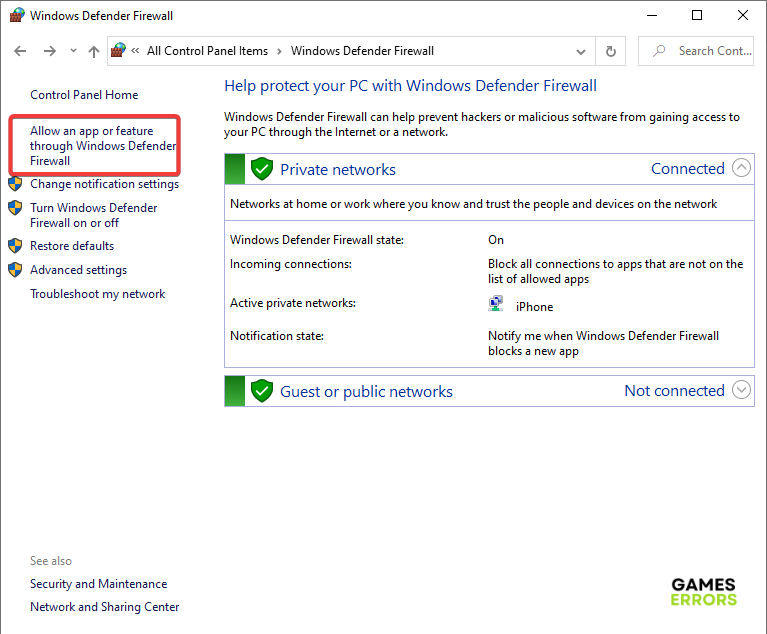This screenshot has height=634, width=767.
Task: Expand the Guest or public networks section
Action: [741, 390]
